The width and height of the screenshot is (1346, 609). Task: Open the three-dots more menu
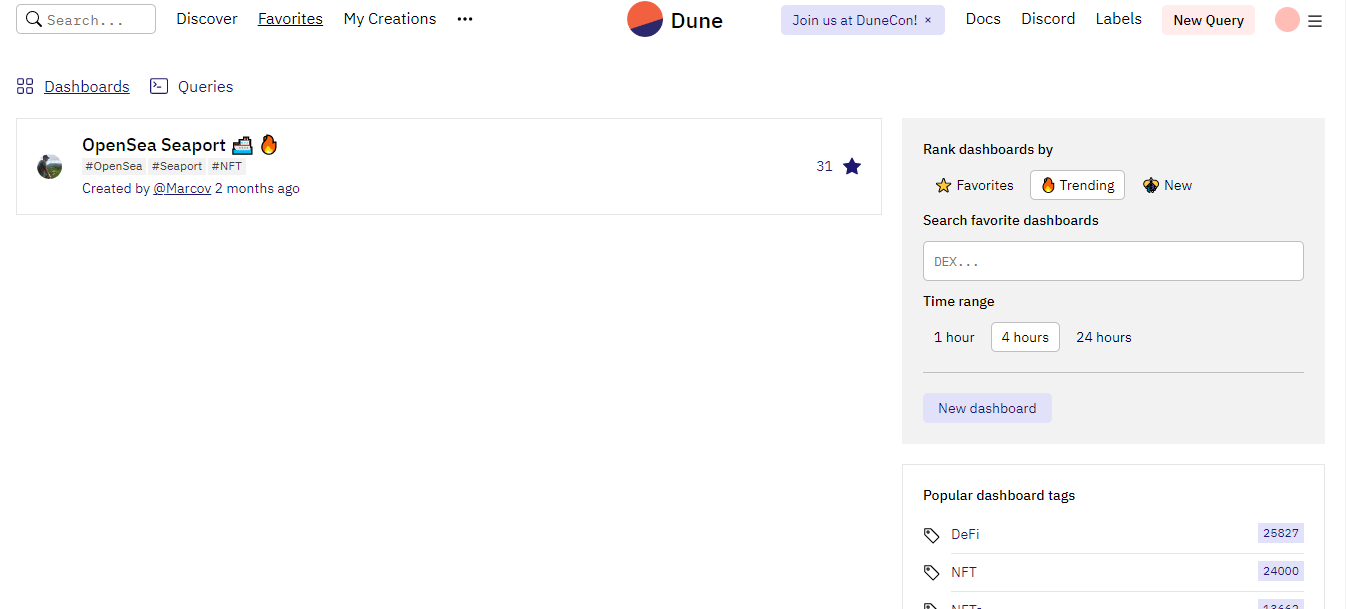click(x=465, y=19)
